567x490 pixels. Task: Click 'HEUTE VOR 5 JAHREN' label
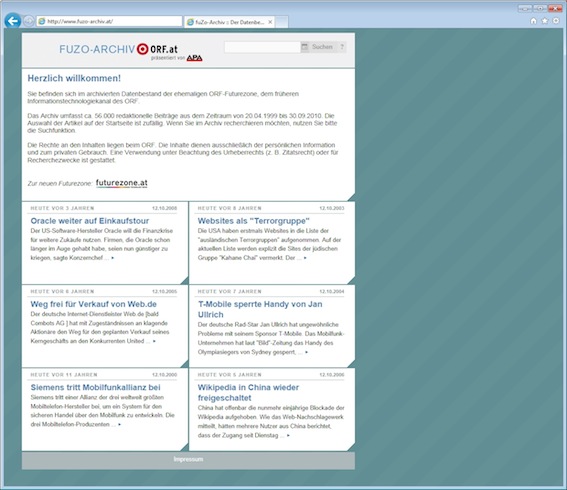tap(229, 375)
